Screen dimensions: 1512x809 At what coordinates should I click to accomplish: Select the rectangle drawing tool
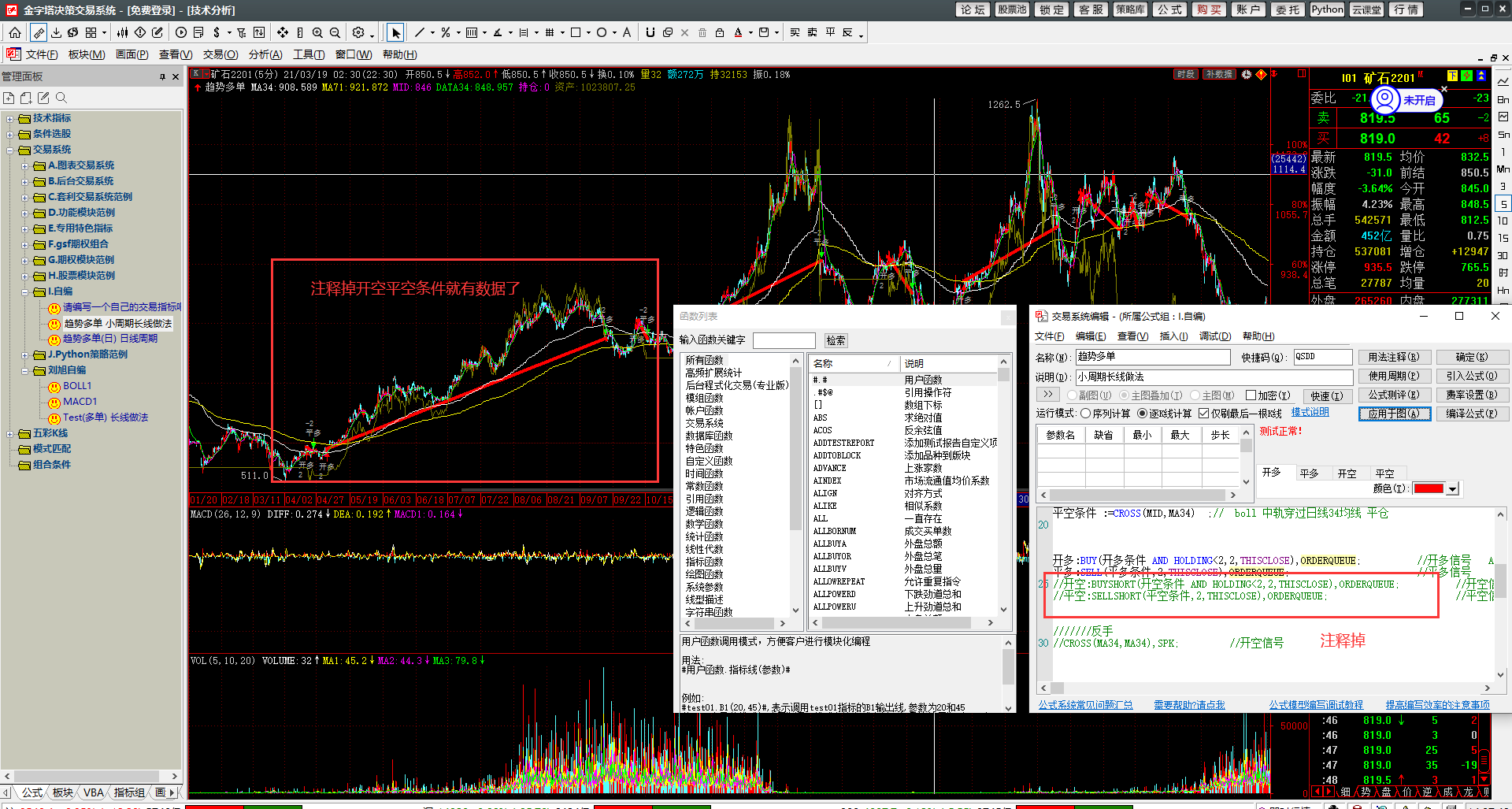coord(576,32)
